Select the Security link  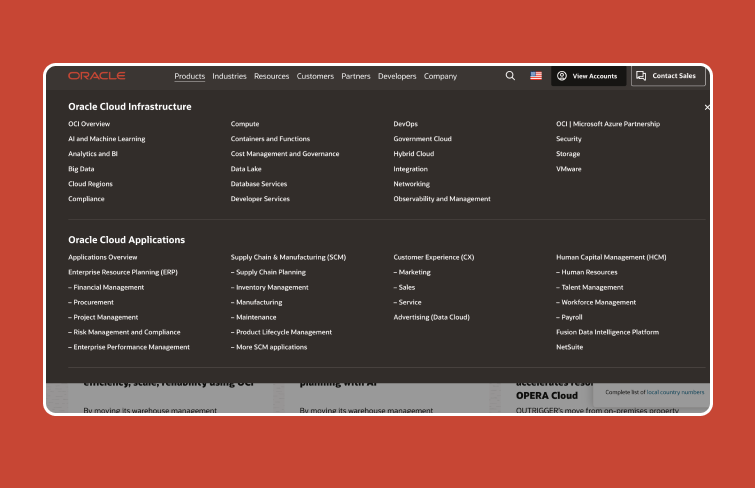coord(569,139)
